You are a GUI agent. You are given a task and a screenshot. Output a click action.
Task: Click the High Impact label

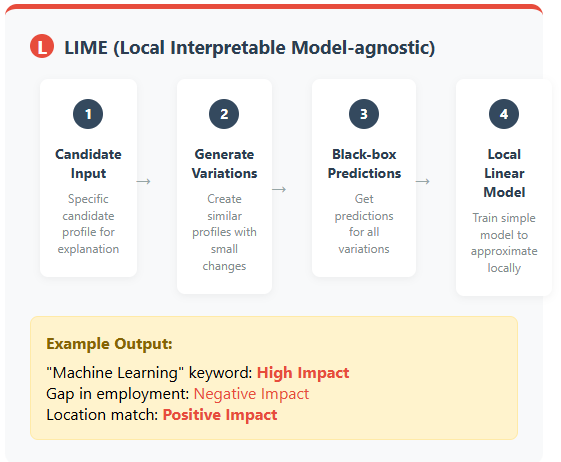coord(303,373)
